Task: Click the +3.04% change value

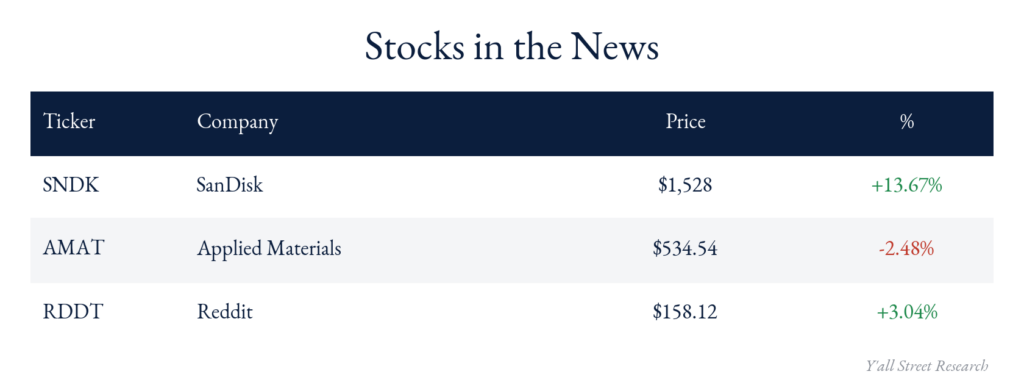Action: [907, 312]
